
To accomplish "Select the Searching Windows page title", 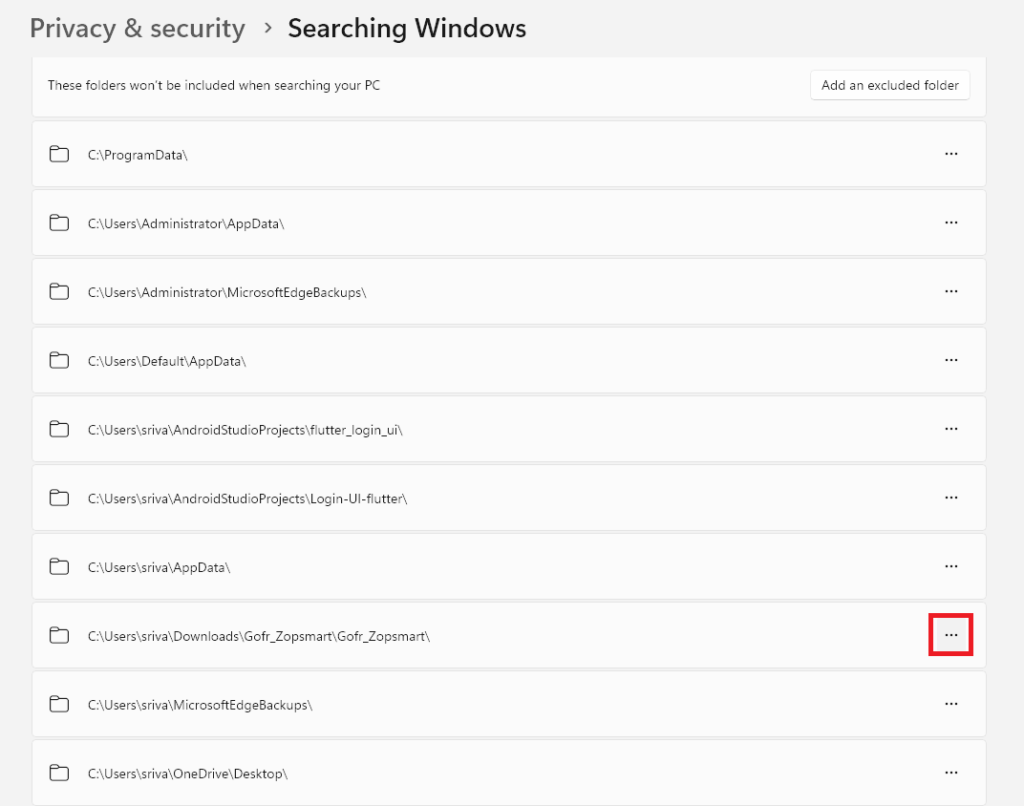I will click(407, 28).
